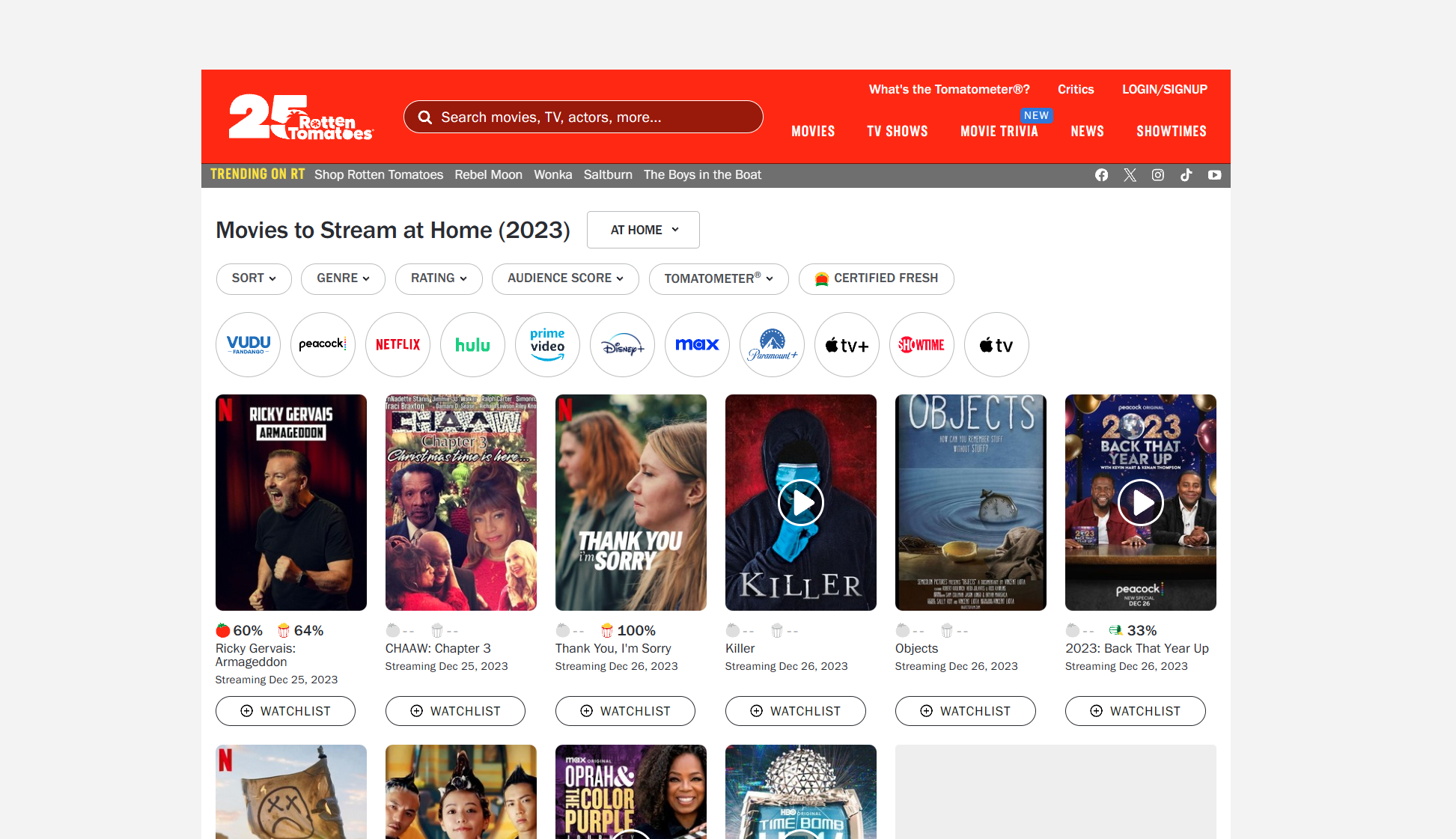1456x839 pixels.
Task: Open Rotten Tomatoes Facebook page icon
Action: click(1101, 175)
